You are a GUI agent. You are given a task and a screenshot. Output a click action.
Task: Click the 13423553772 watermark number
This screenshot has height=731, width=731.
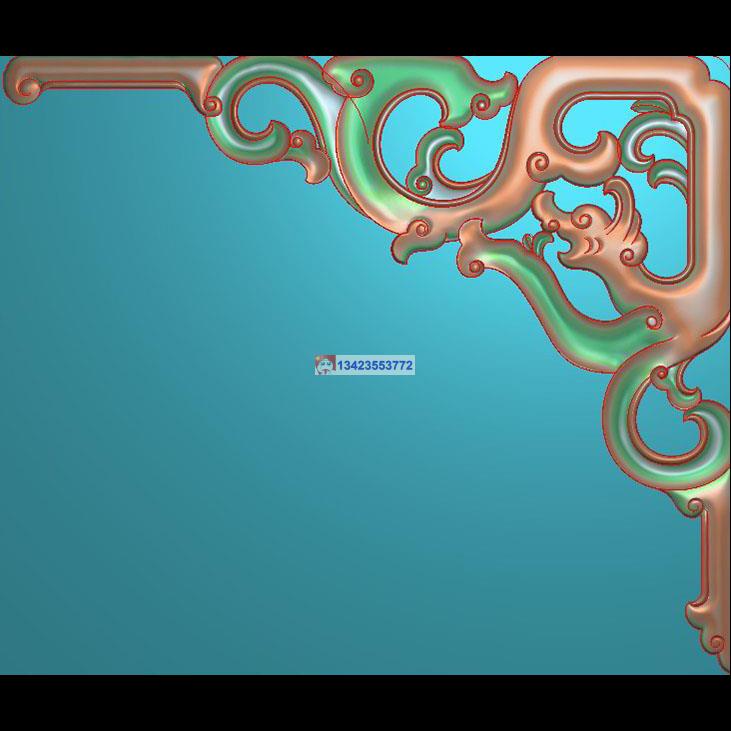[x=375, y=366]
